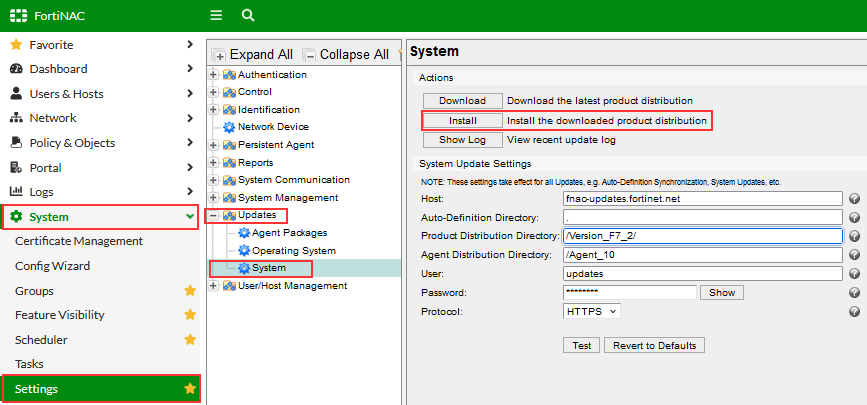Screen dimensions: 867x405
Task: Click help icon beside Password field
Action: [x=855, y=293]
